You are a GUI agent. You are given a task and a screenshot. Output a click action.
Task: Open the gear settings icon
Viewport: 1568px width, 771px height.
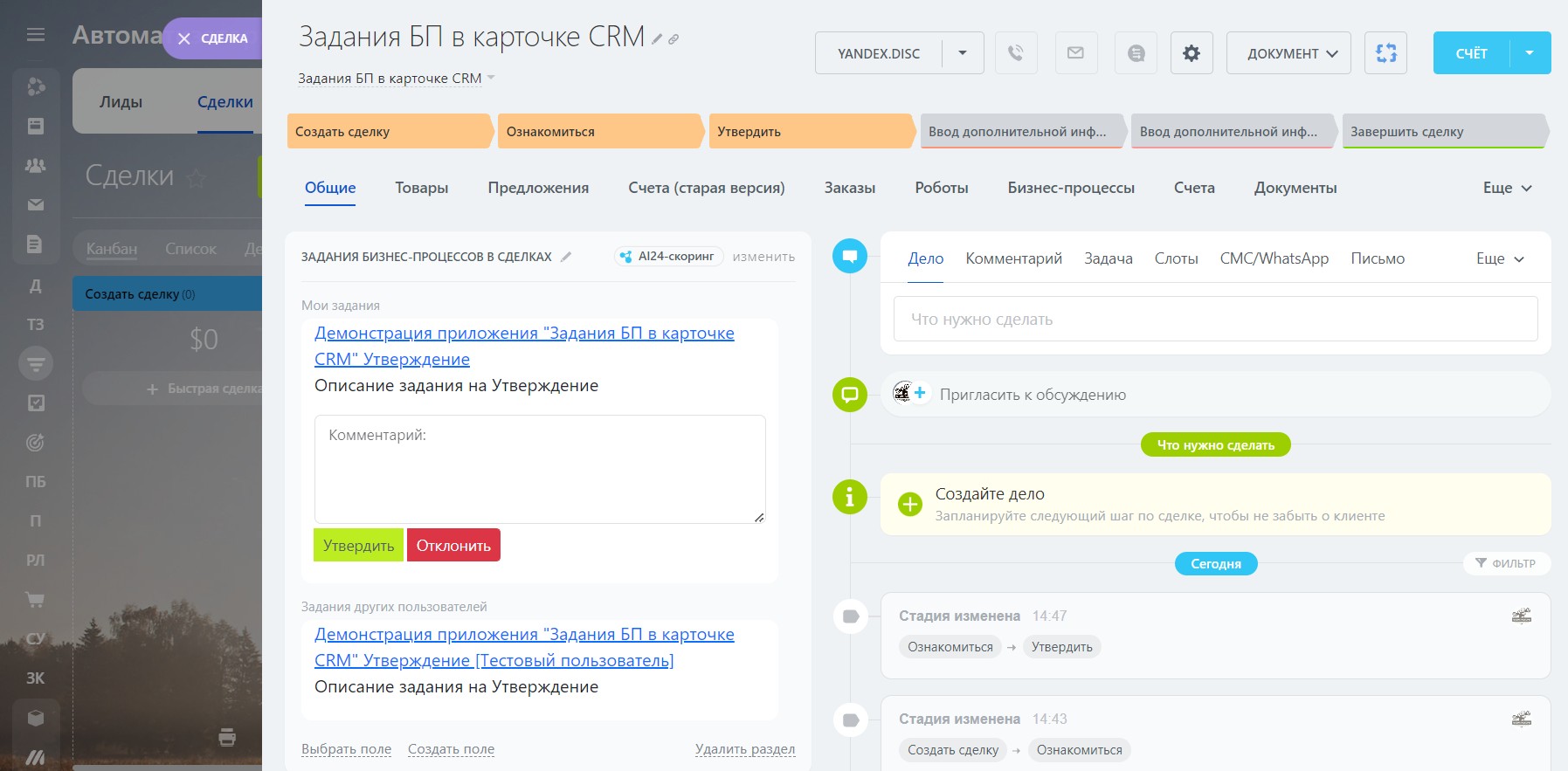1191,53
